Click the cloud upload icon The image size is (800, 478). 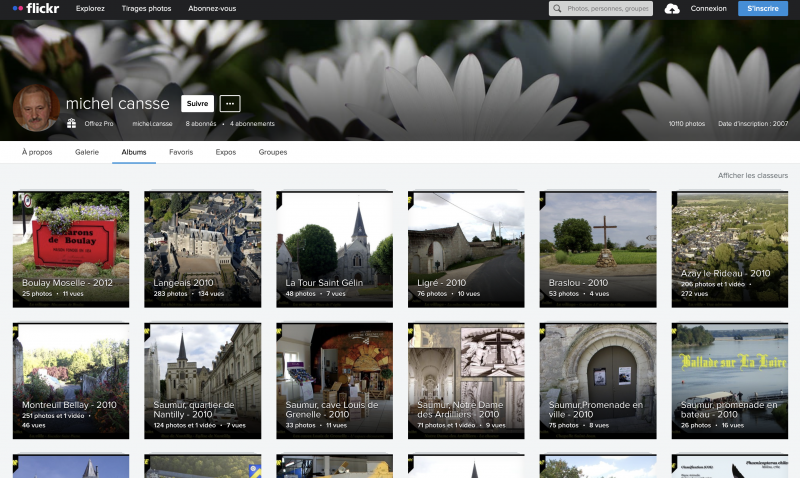(672, 8)
